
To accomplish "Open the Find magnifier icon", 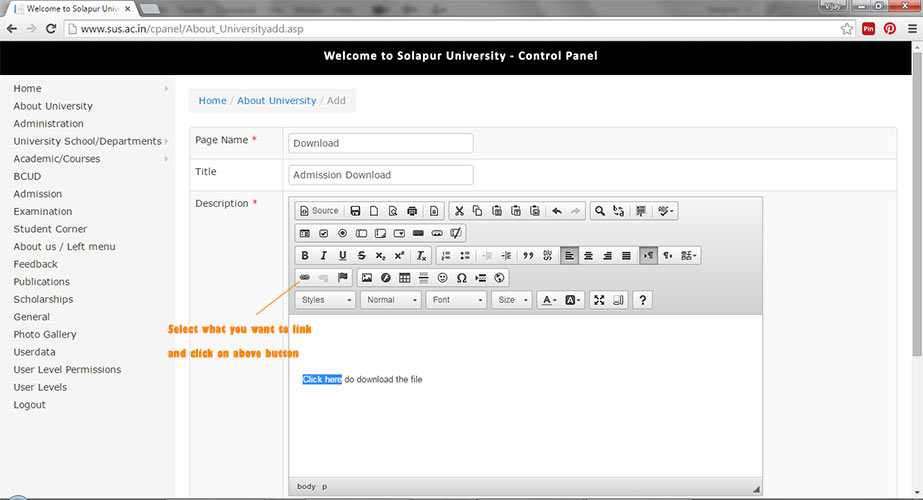I will pyautogui.click(x=599, y=211).
